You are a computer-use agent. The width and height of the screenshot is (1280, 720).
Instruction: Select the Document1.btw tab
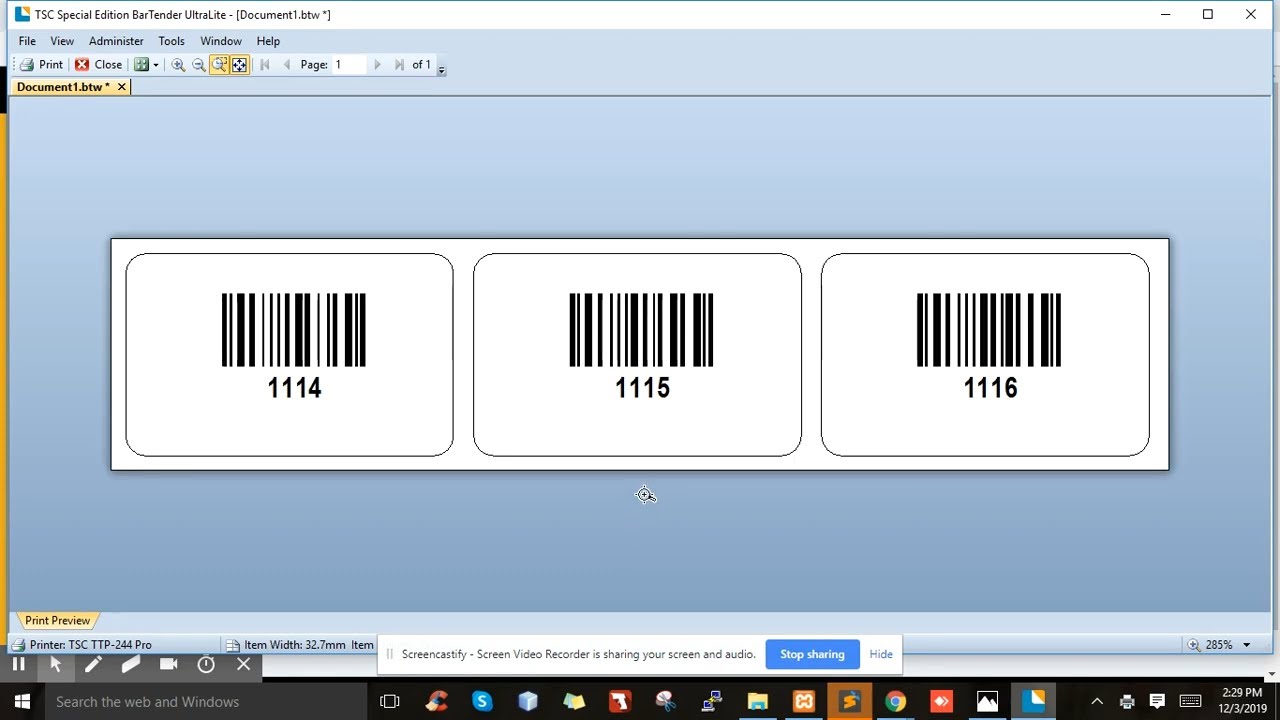(63, 87)
